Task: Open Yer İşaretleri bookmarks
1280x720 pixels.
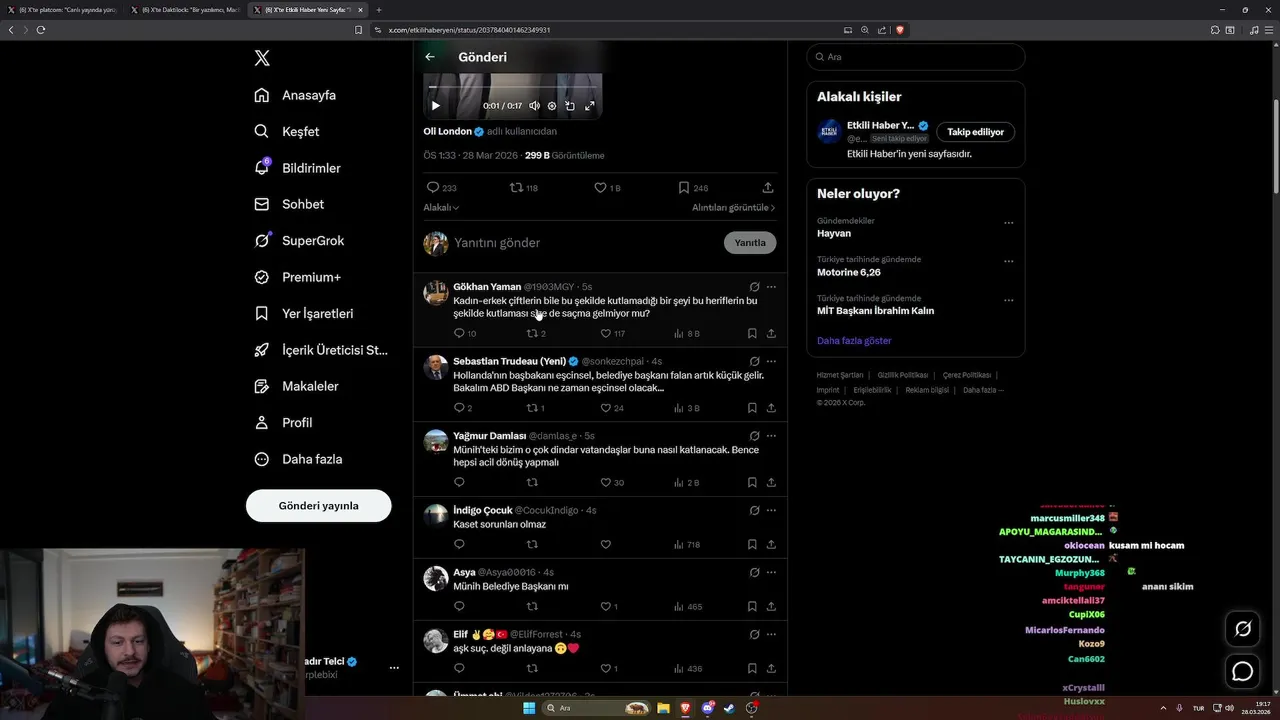Action: click(x=304, y=313)
